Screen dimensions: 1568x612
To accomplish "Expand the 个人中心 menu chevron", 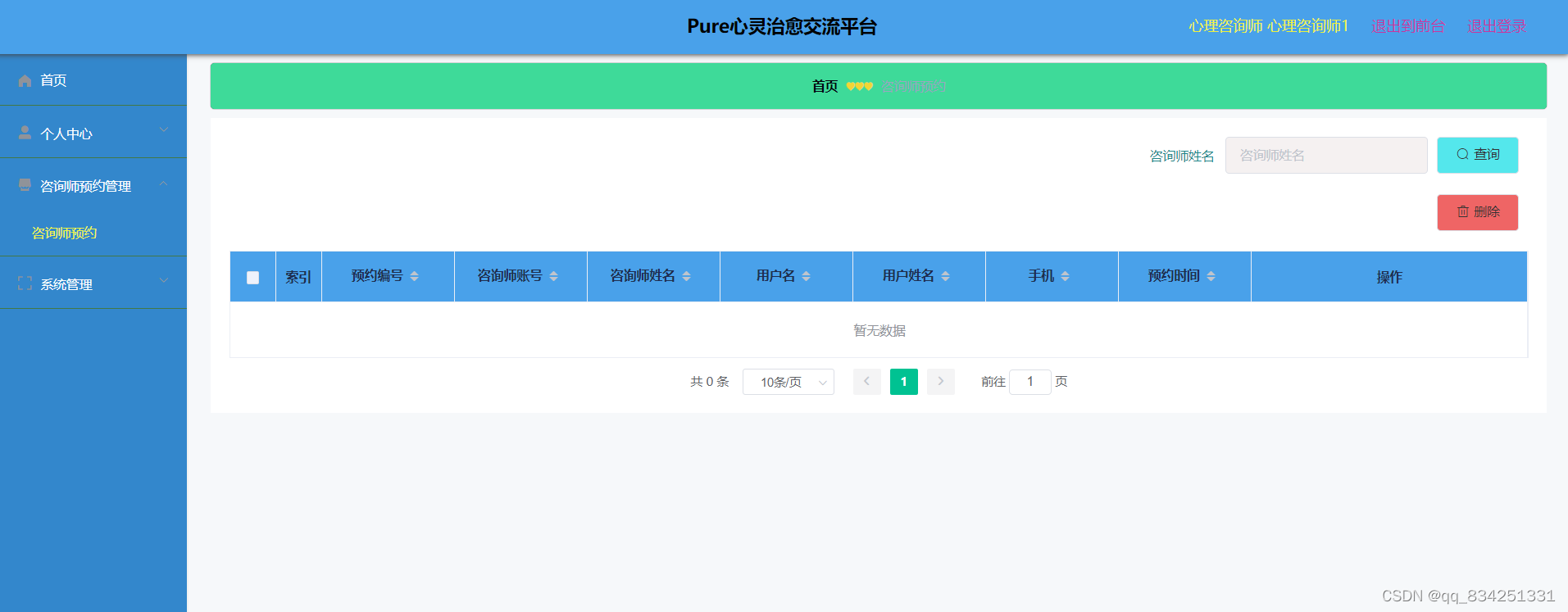I will coord(164,129).
